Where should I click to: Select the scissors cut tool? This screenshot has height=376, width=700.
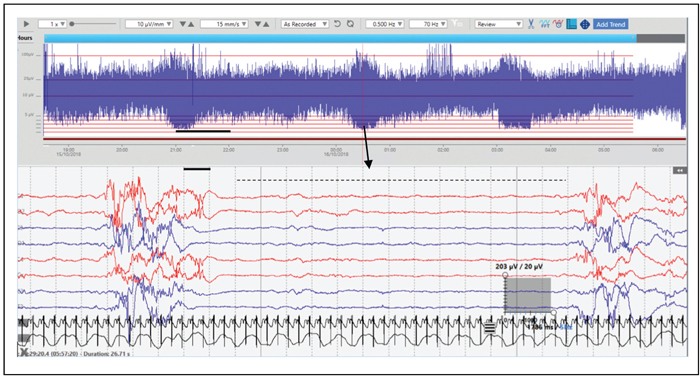pyautogui.click(x=531, y=24)
